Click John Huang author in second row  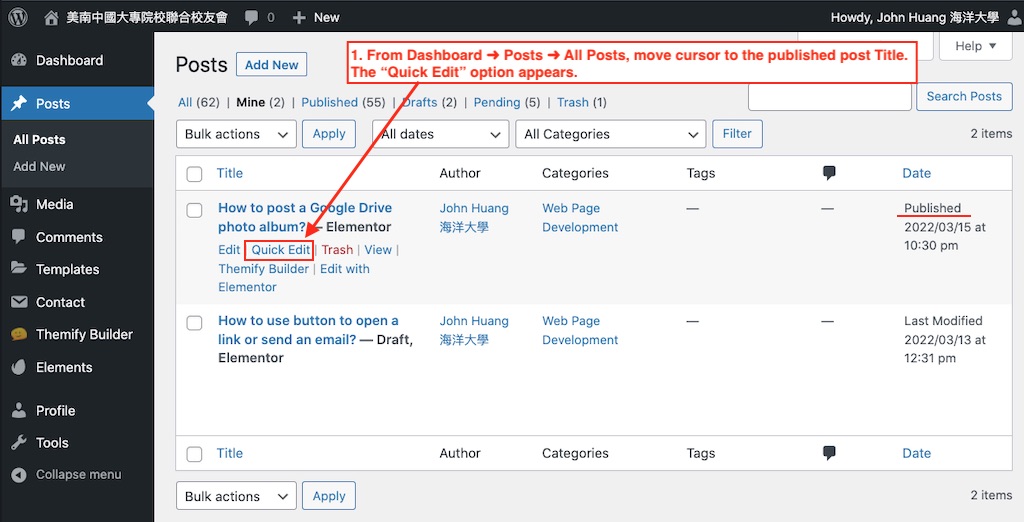point(473,330)
